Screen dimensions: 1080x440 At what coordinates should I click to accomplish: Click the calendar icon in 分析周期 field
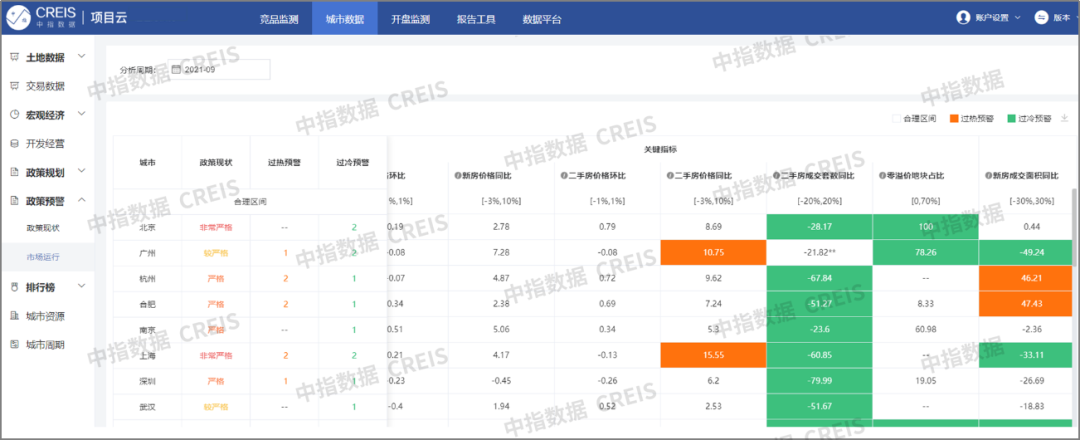[176, 70]
